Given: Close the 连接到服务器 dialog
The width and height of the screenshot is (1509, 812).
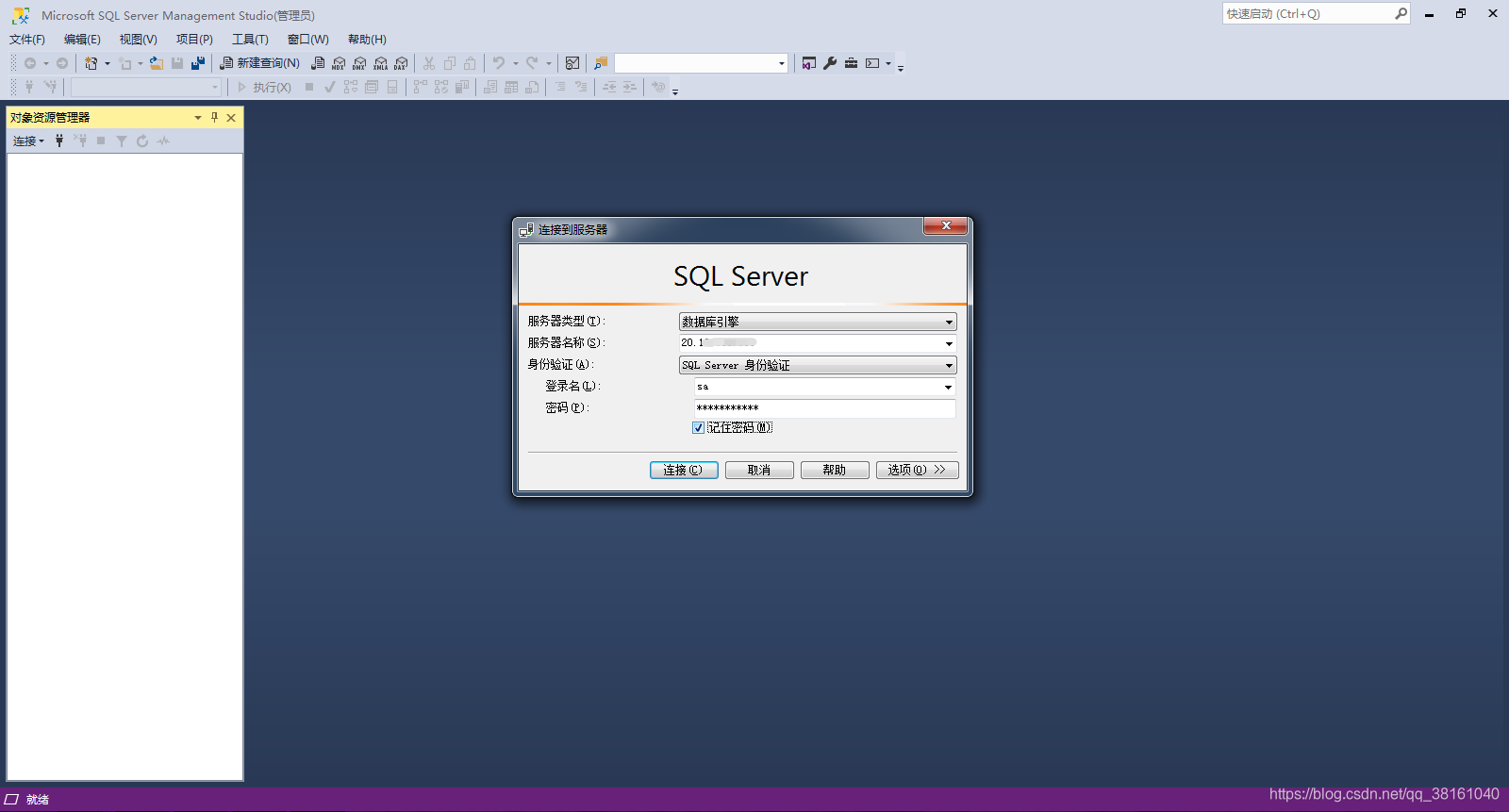Looking at the screenshot, I should click(946, 225).
